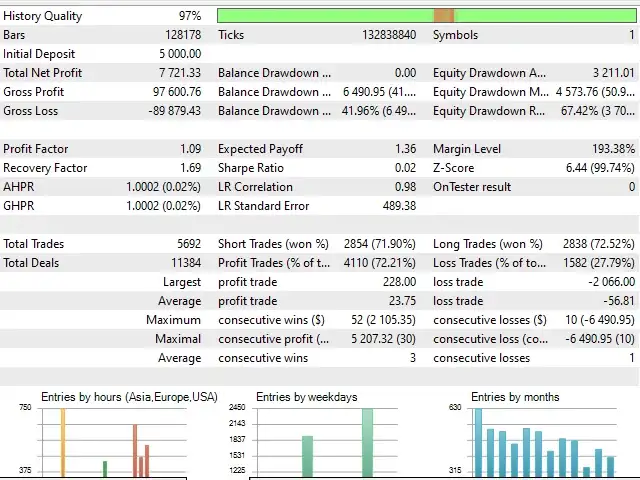Click the AHPR label

click(19, 187)
